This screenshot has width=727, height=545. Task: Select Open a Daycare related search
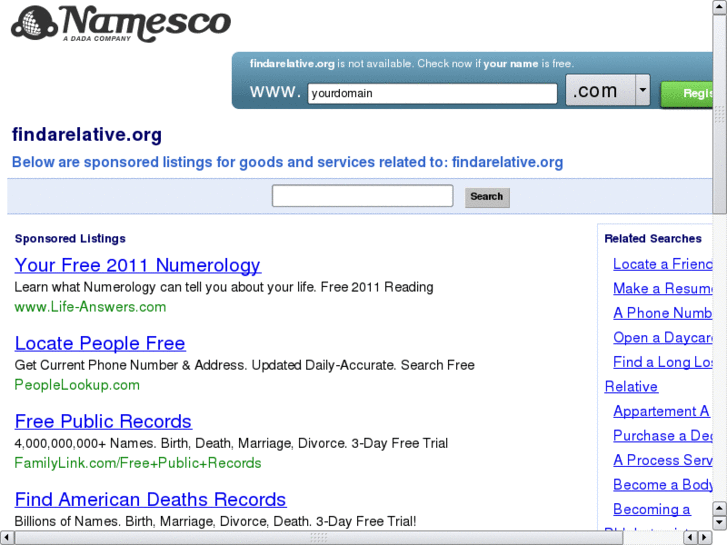click(x=663, y=338)
